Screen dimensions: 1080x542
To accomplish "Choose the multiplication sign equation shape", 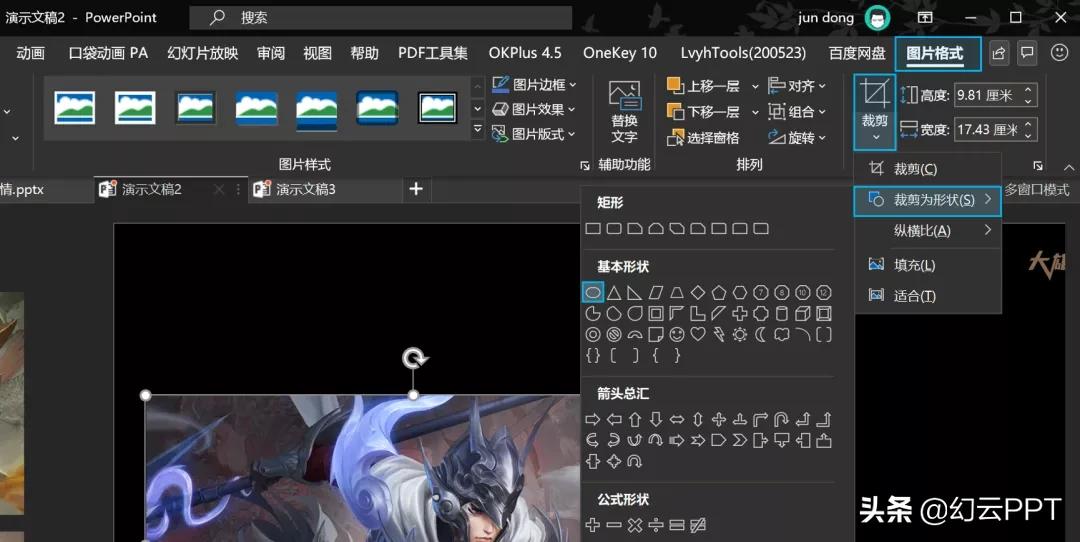I will coord(635,525).
